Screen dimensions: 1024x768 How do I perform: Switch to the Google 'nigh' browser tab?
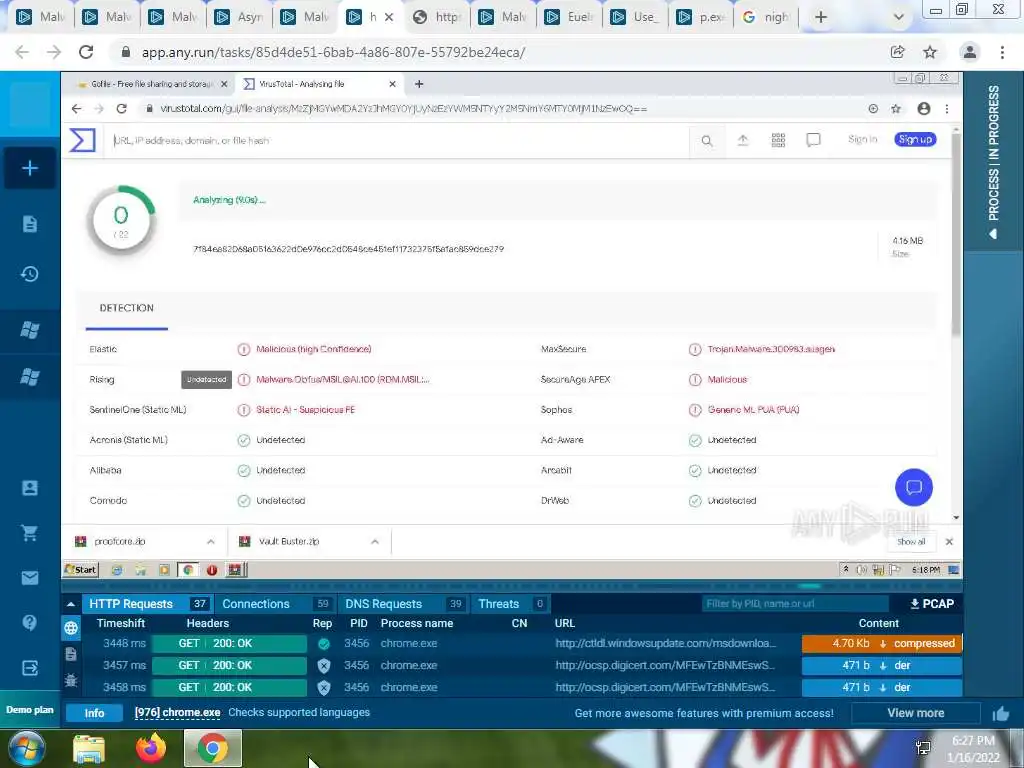[x=768, y=17]
